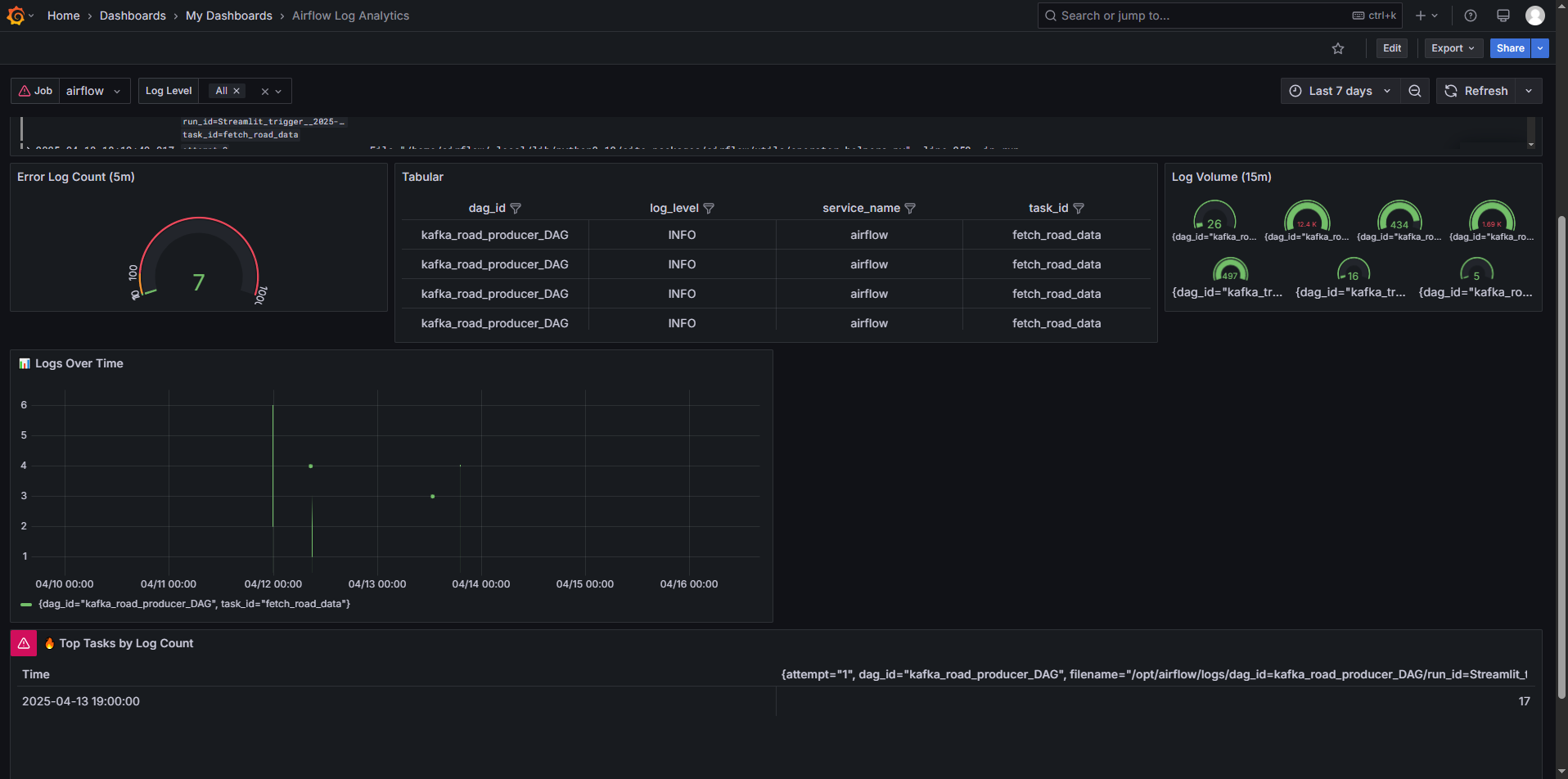Click the news/display icon near profile avatar
Image resolution: width=1568 pixels, height=779 pixels.
1503,15
